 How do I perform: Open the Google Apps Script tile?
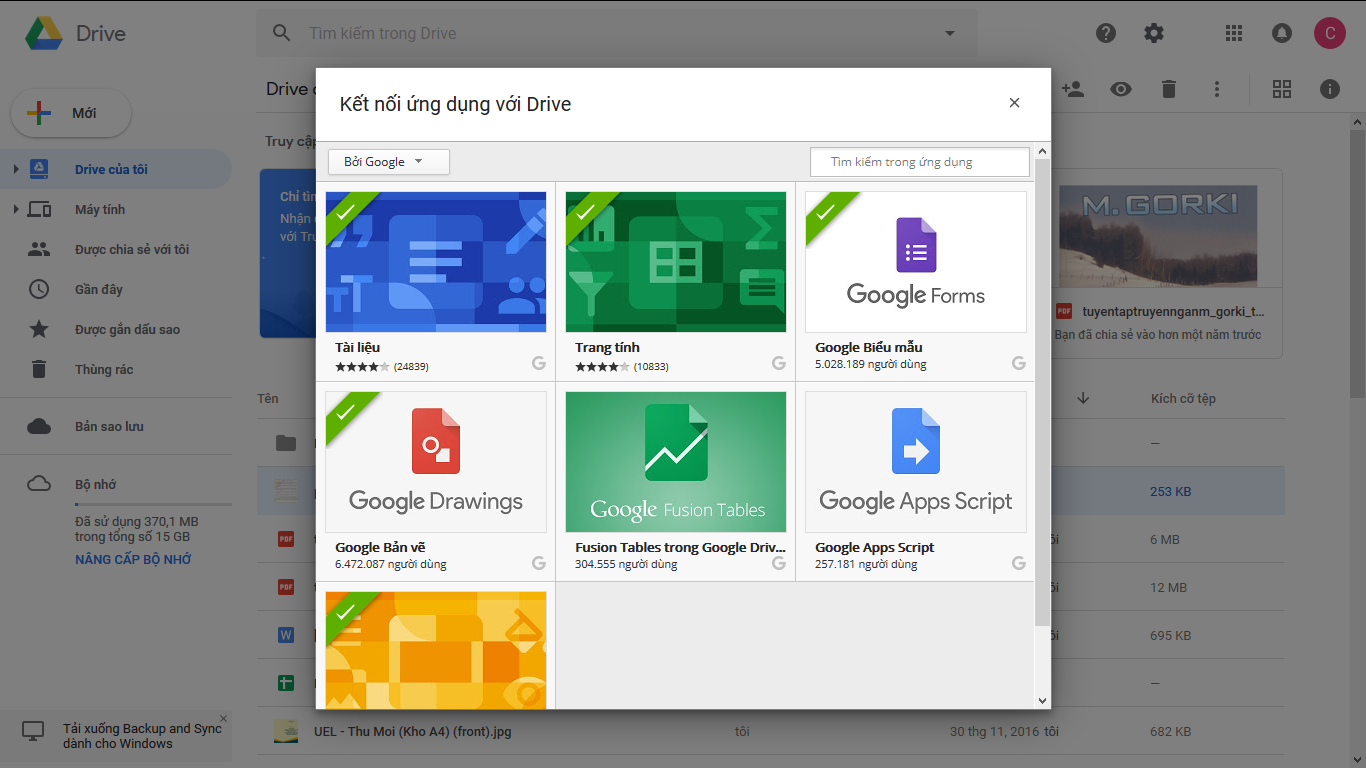tap(915, 462)
